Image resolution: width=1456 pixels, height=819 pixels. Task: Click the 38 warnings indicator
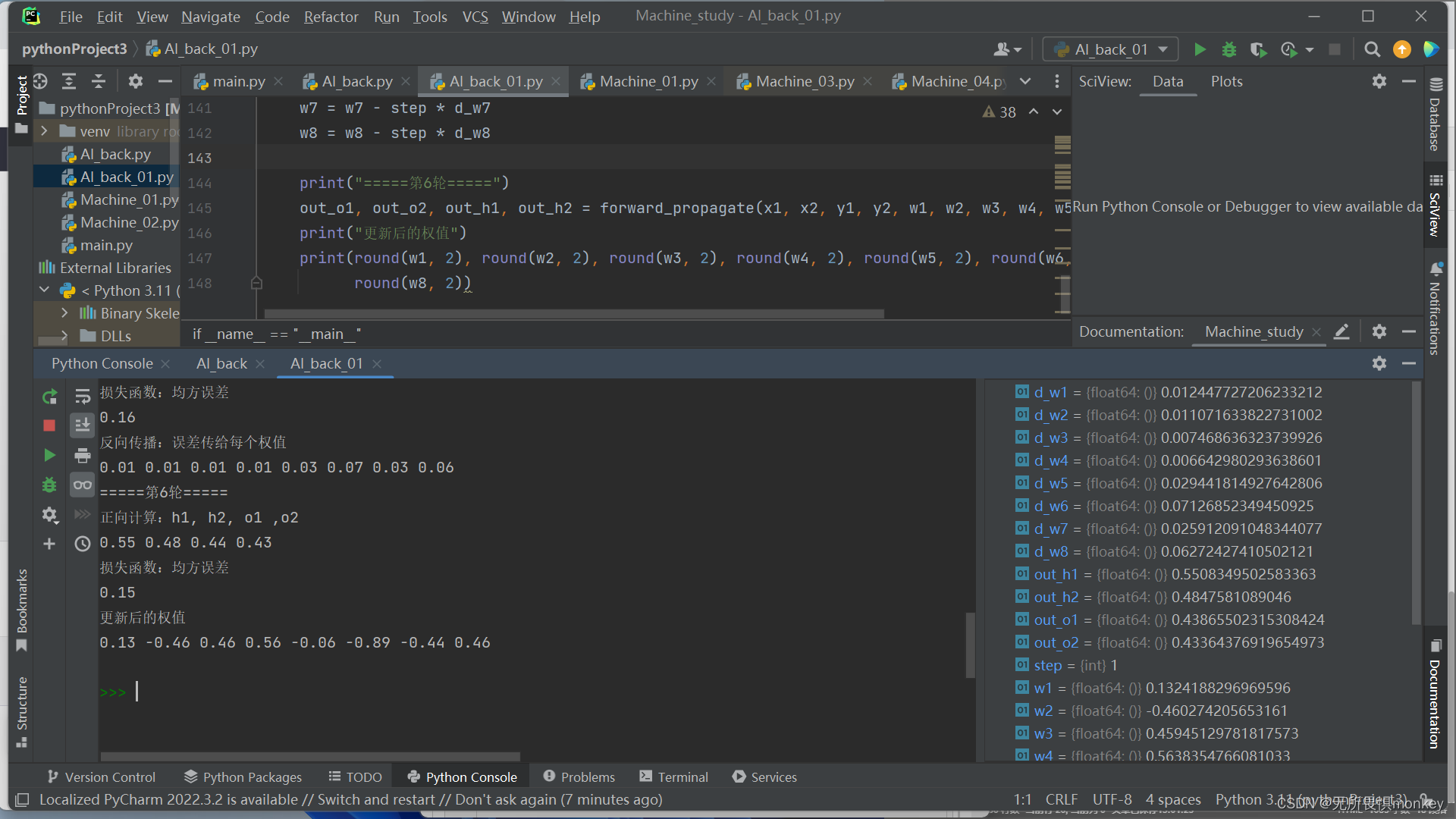coord(999,111)
